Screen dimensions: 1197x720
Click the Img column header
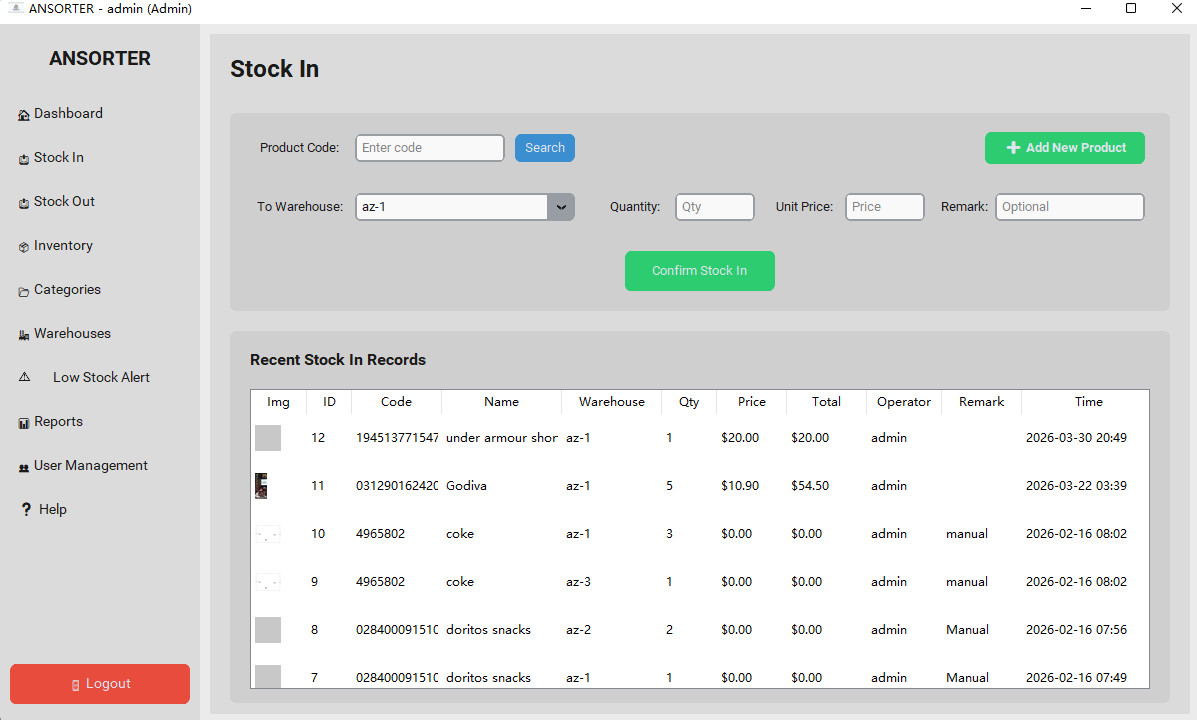tap(279, 402)
